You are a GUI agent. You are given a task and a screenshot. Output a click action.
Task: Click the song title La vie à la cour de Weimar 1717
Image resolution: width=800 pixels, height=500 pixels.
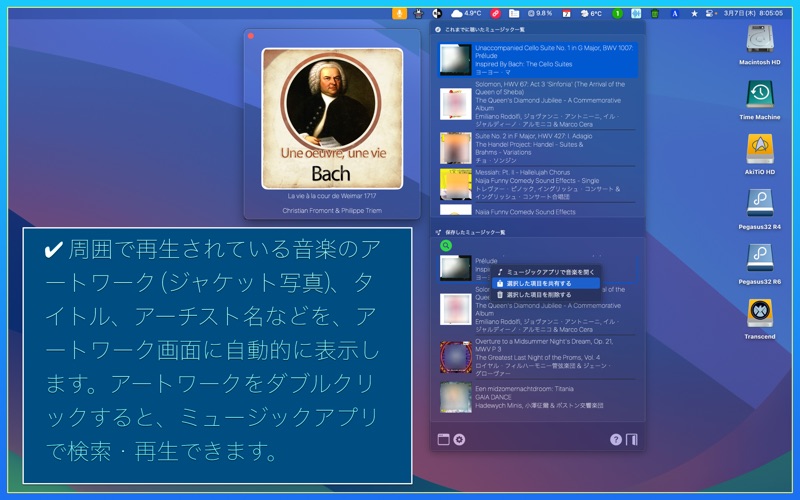(332, 196)
